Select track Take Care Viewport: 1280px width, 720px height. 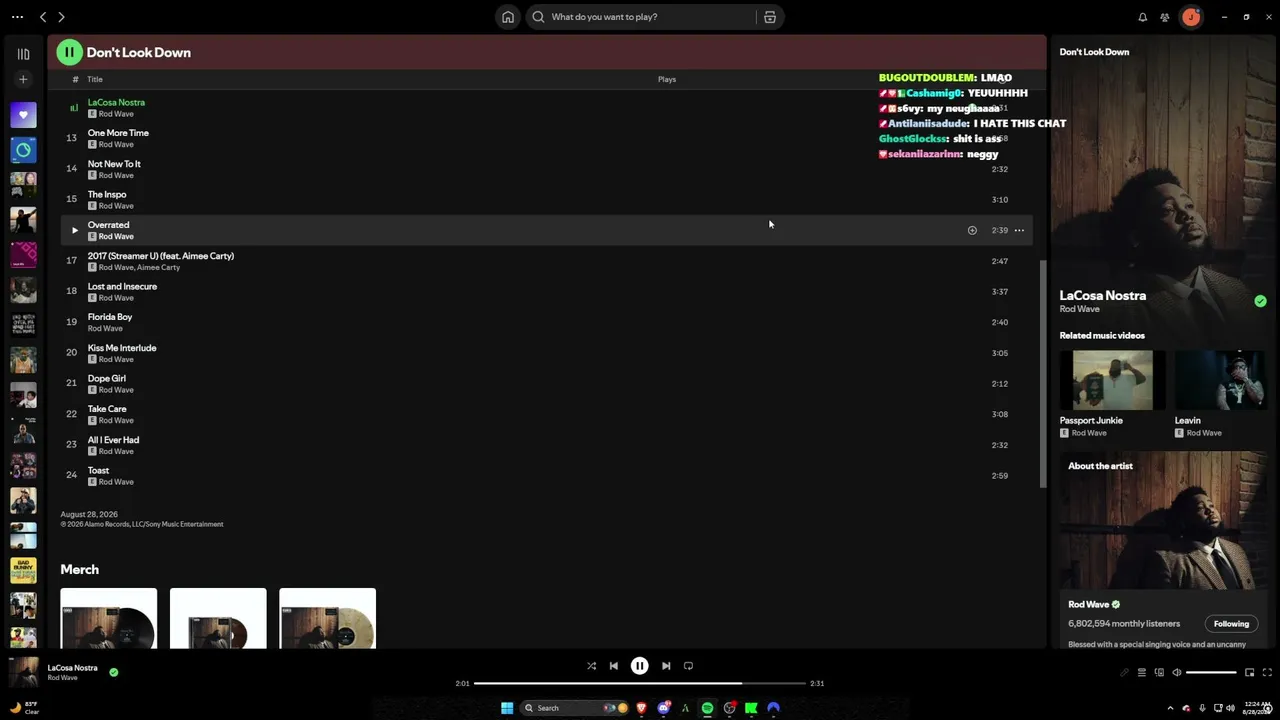point(546,414)
